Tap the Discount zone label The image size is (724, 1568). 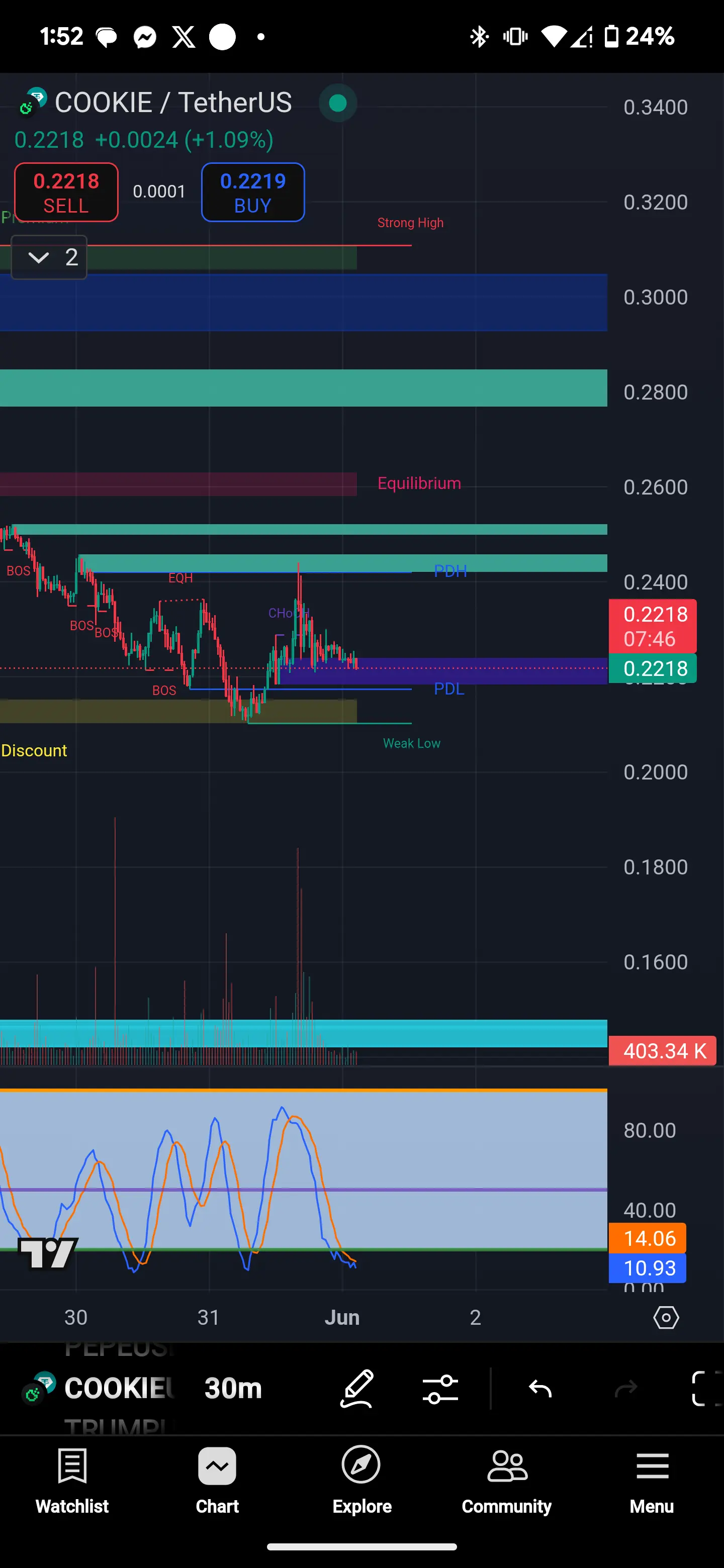tap(34, 750)
